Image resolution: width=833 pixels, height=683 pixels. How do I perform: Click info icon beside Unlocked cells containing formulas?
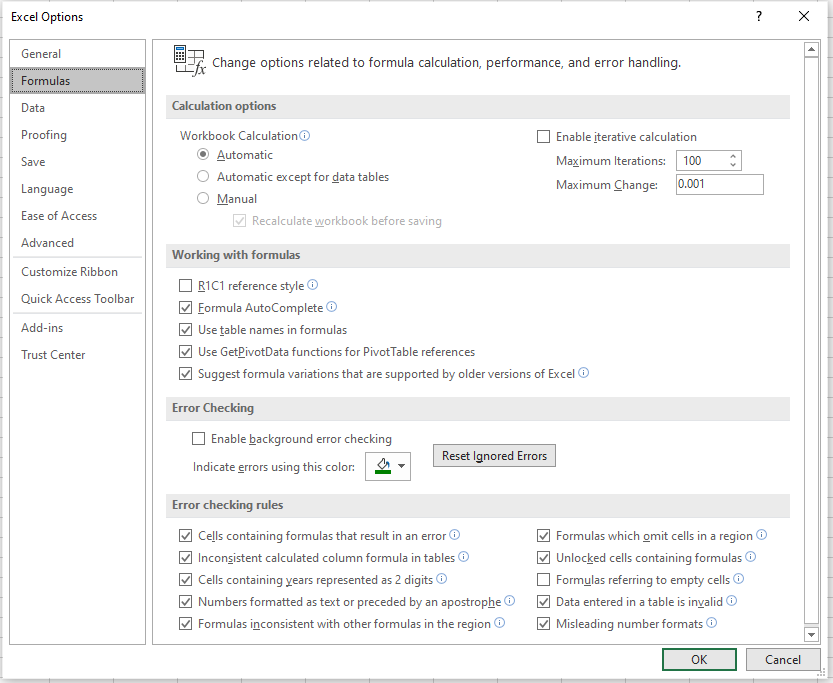(751, 557)
